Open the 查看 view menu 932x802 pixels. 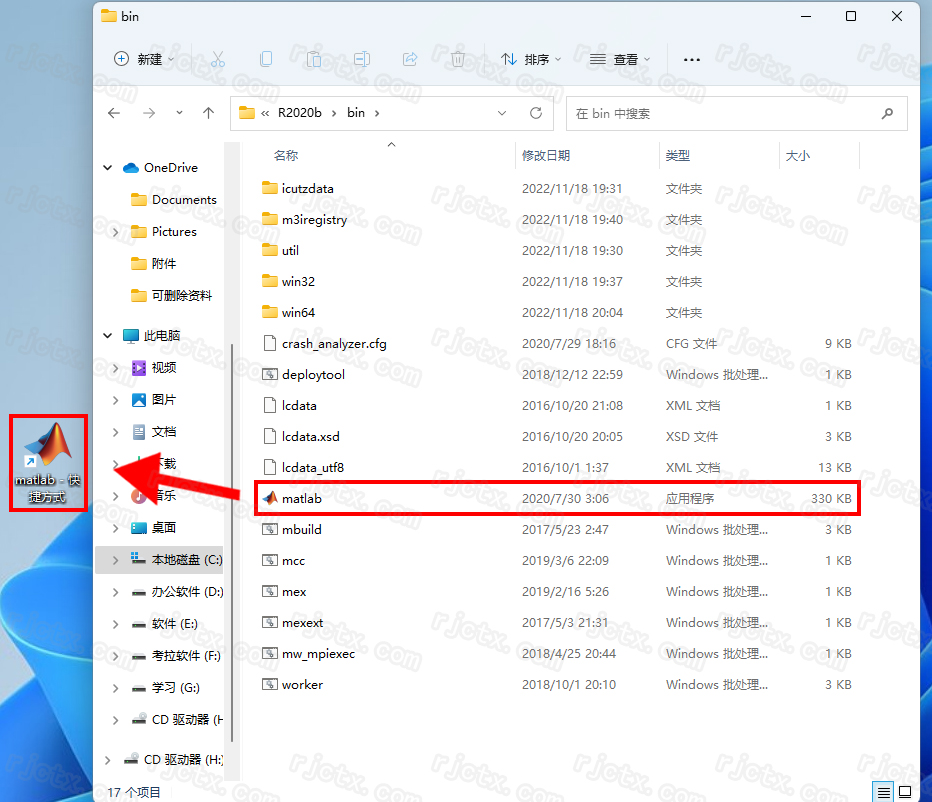coord(619,59)
